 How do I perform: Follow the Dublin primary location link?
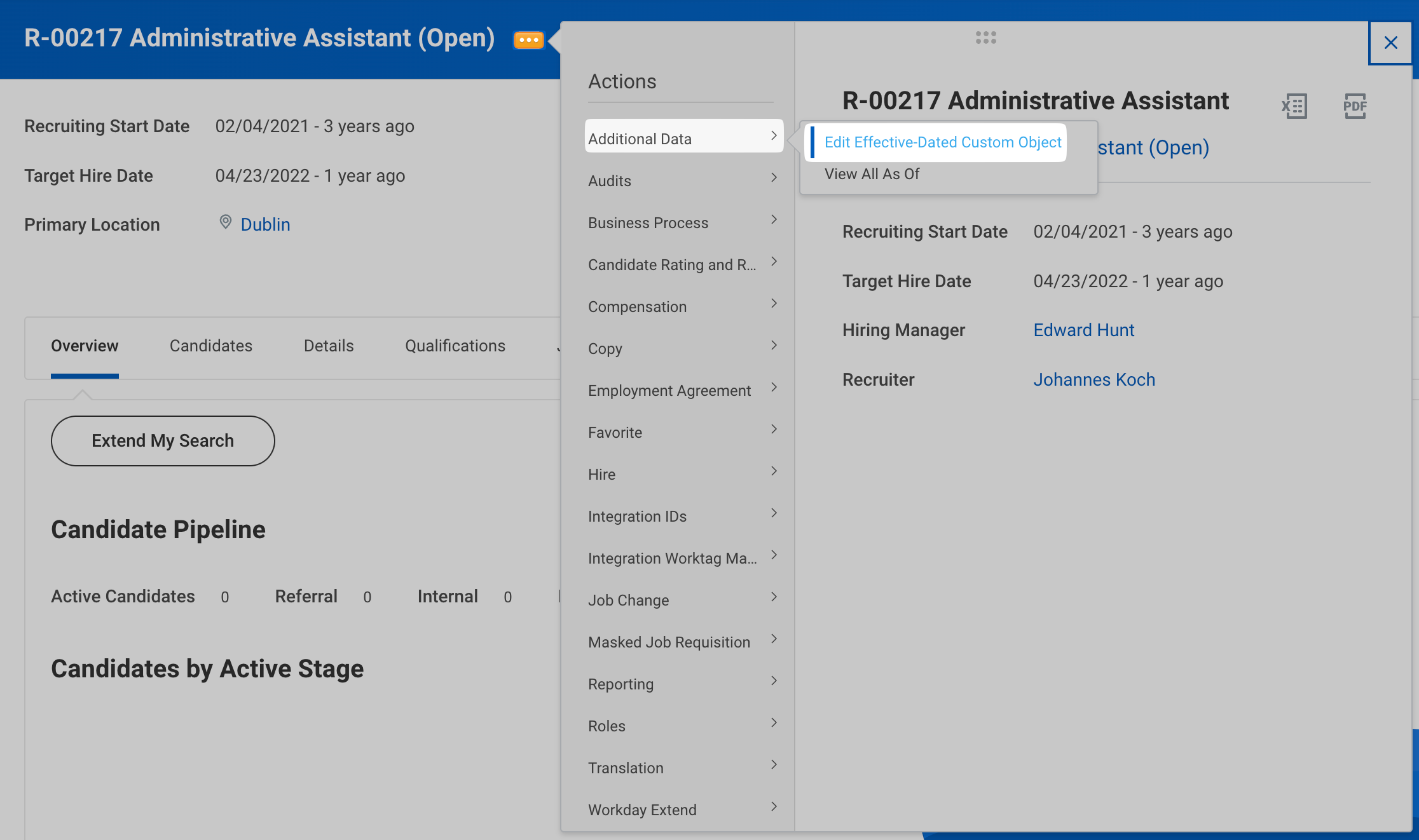click(x=265, y=224)
